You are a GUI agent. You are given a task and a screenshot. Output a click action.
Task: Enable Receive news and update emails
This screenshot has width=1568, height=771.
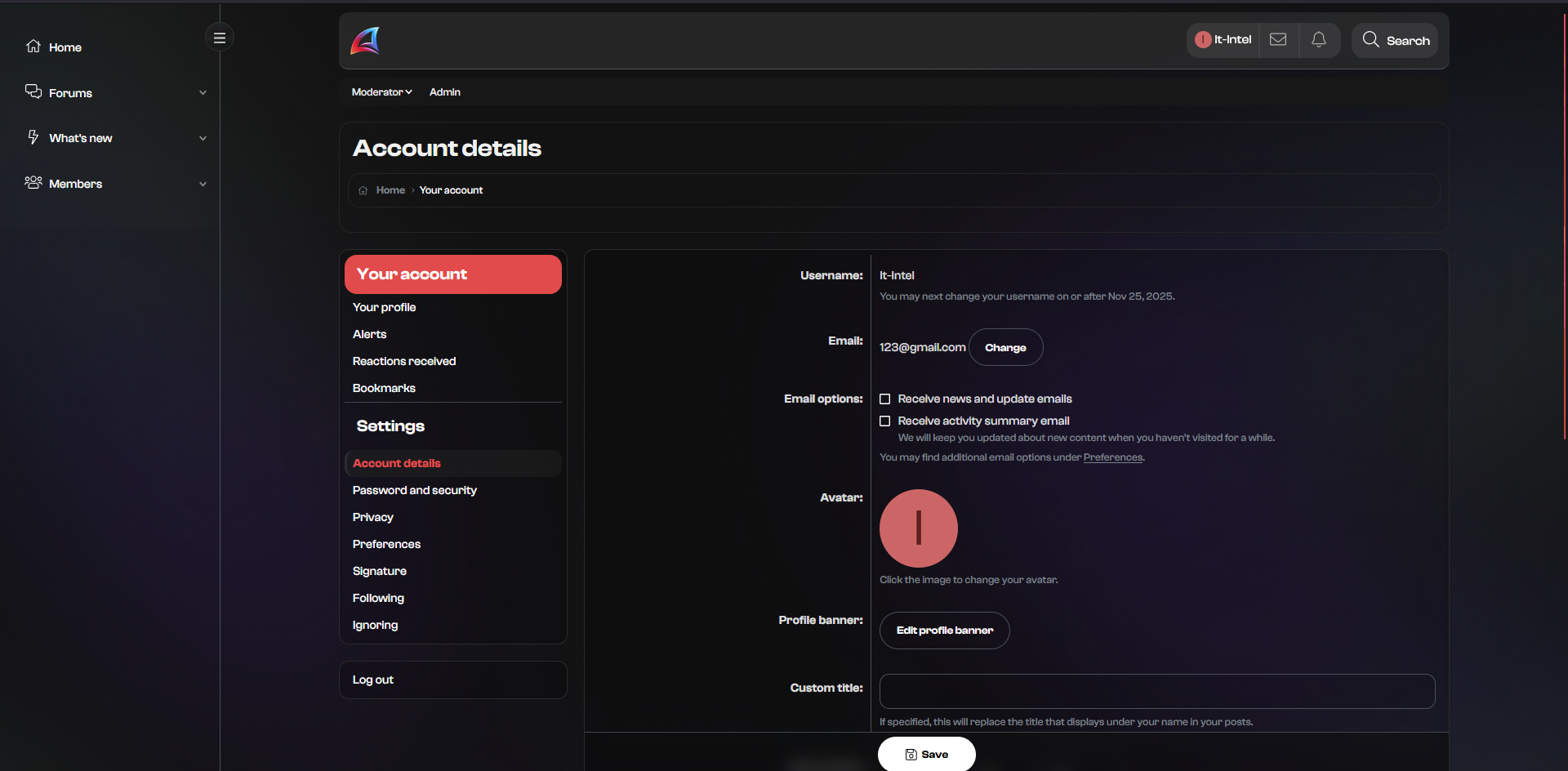pos(884,399)
